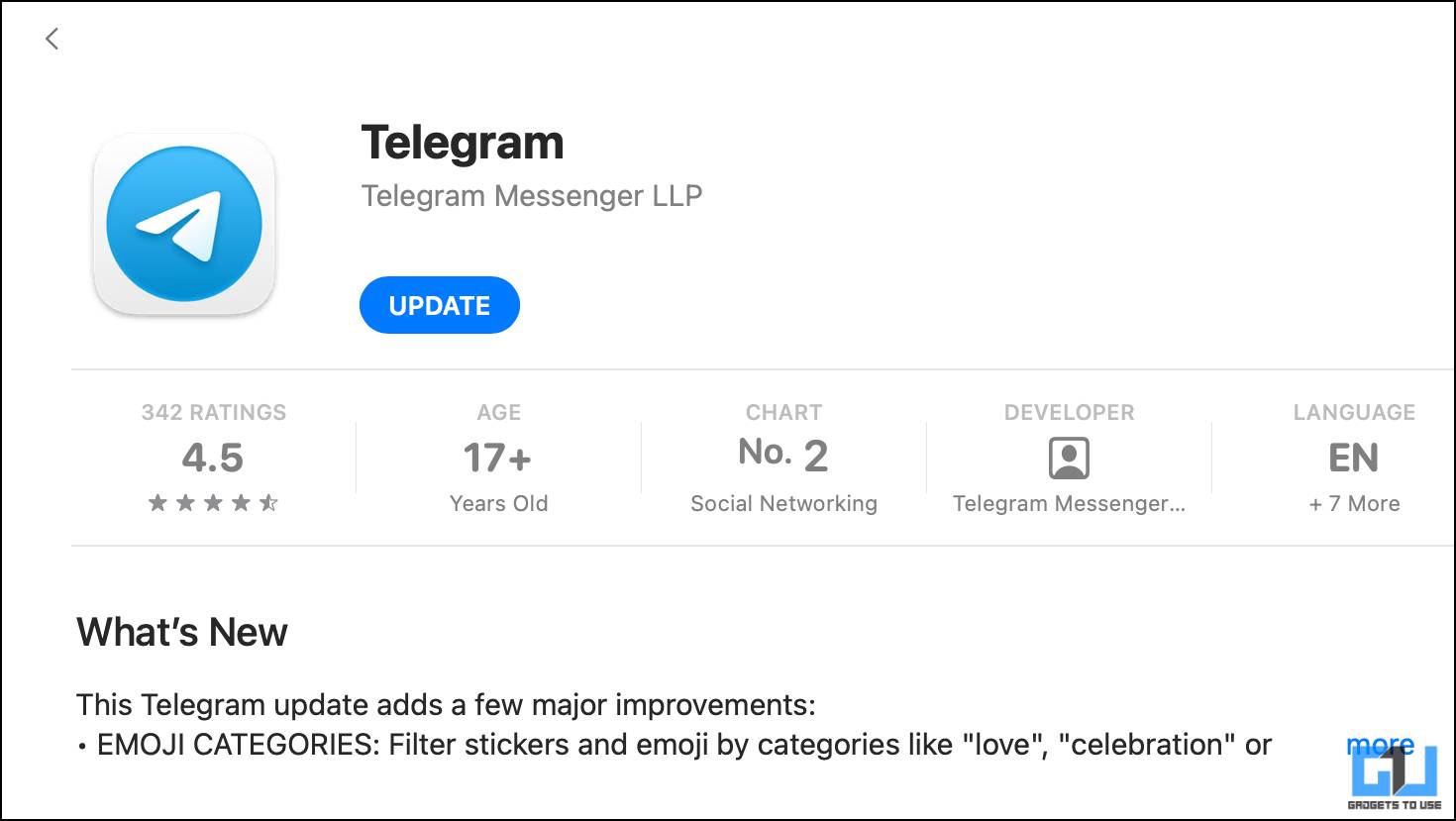Click the Telegram app title

click(463, 143)
